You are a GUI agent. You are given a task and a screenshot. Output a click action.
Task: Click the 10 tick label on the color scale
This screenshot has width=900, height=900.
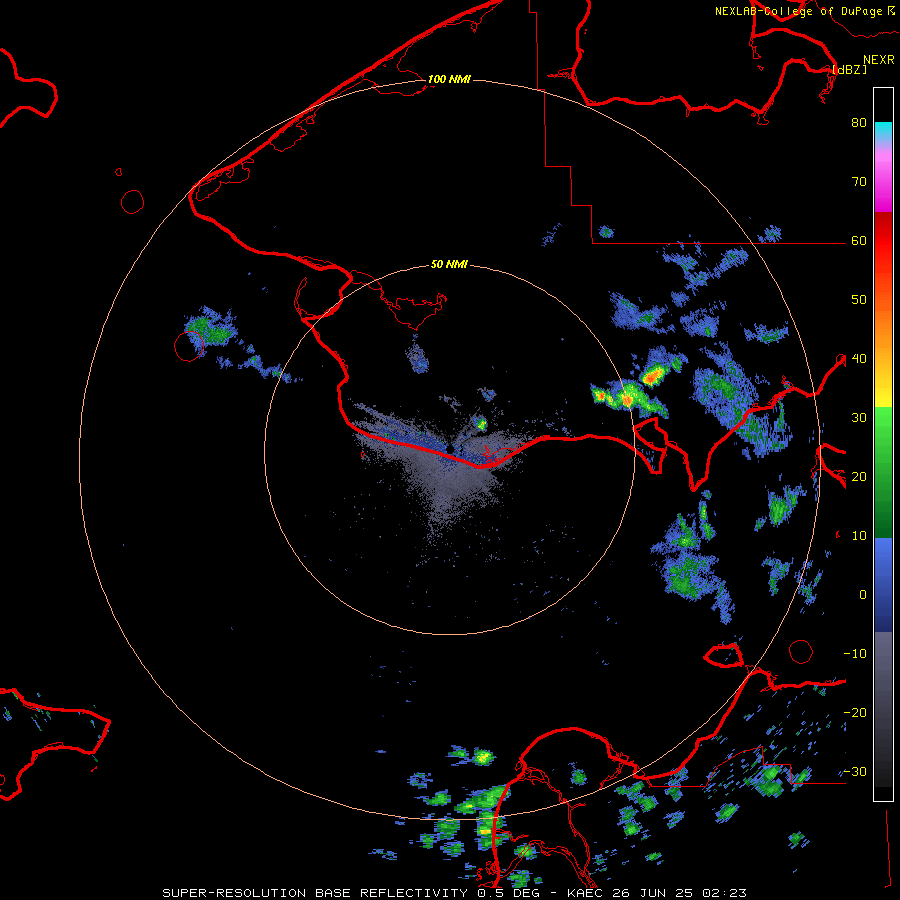(859, 536)
